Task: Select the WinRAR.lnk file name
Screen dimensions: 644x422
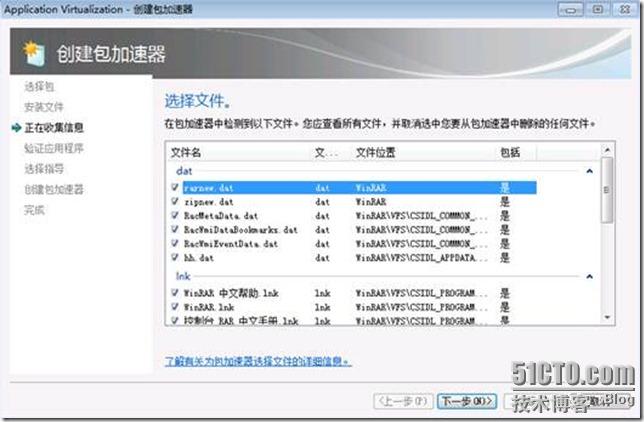Action: coord(209,307)
